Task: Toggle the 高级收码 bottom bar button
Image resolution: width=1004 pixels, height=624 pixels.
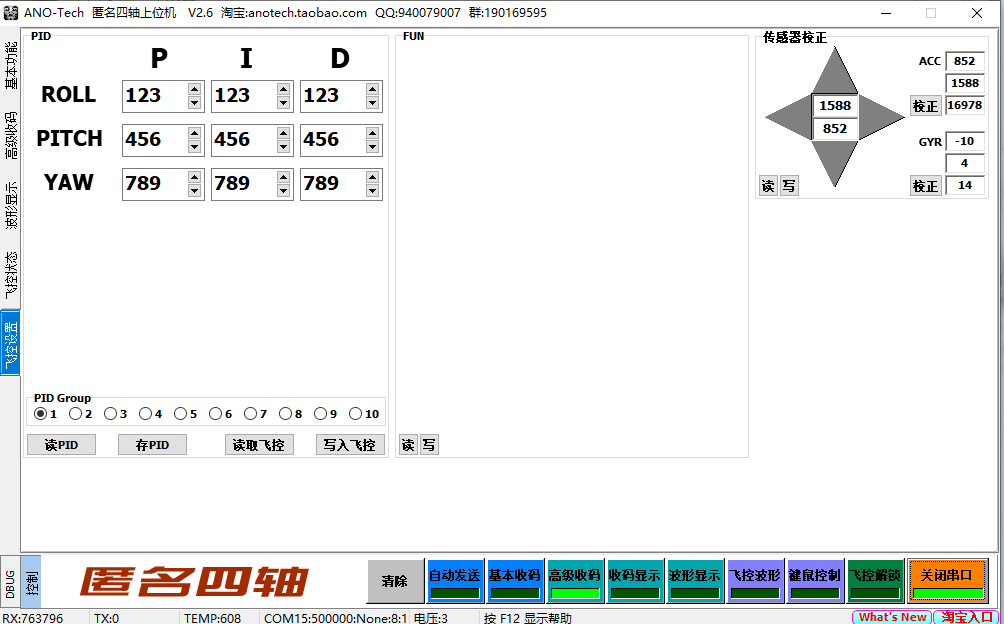Action: click(575, 581)
